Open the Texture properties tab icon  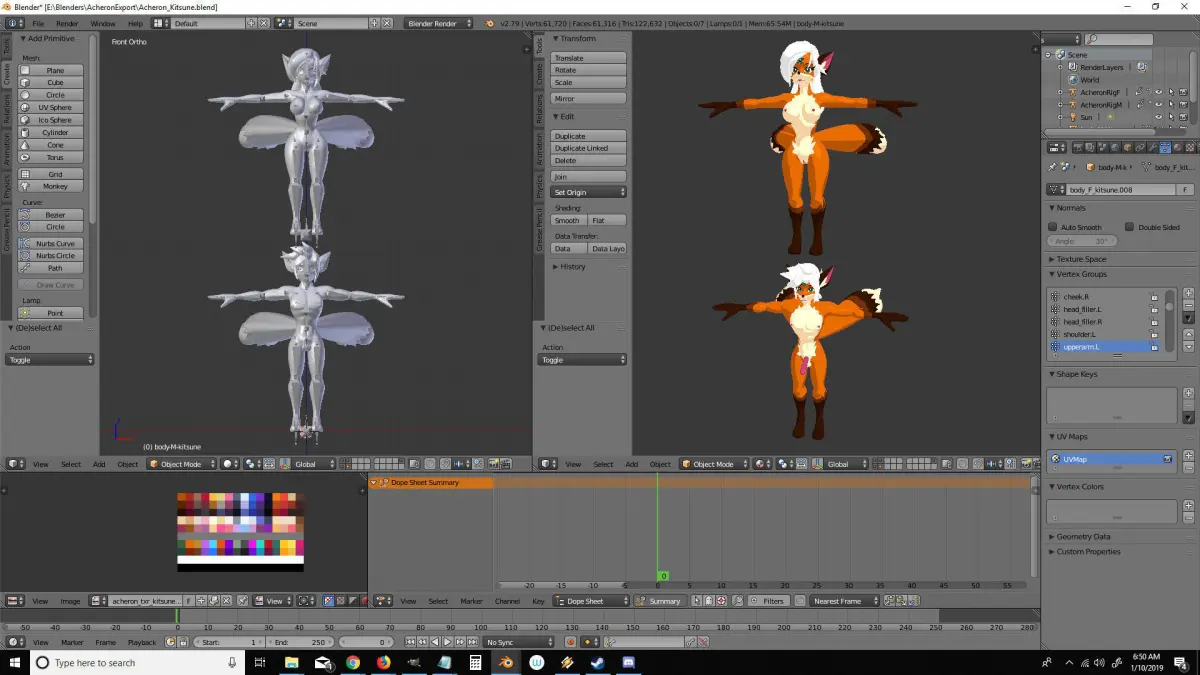click(x=1191, y=147)
